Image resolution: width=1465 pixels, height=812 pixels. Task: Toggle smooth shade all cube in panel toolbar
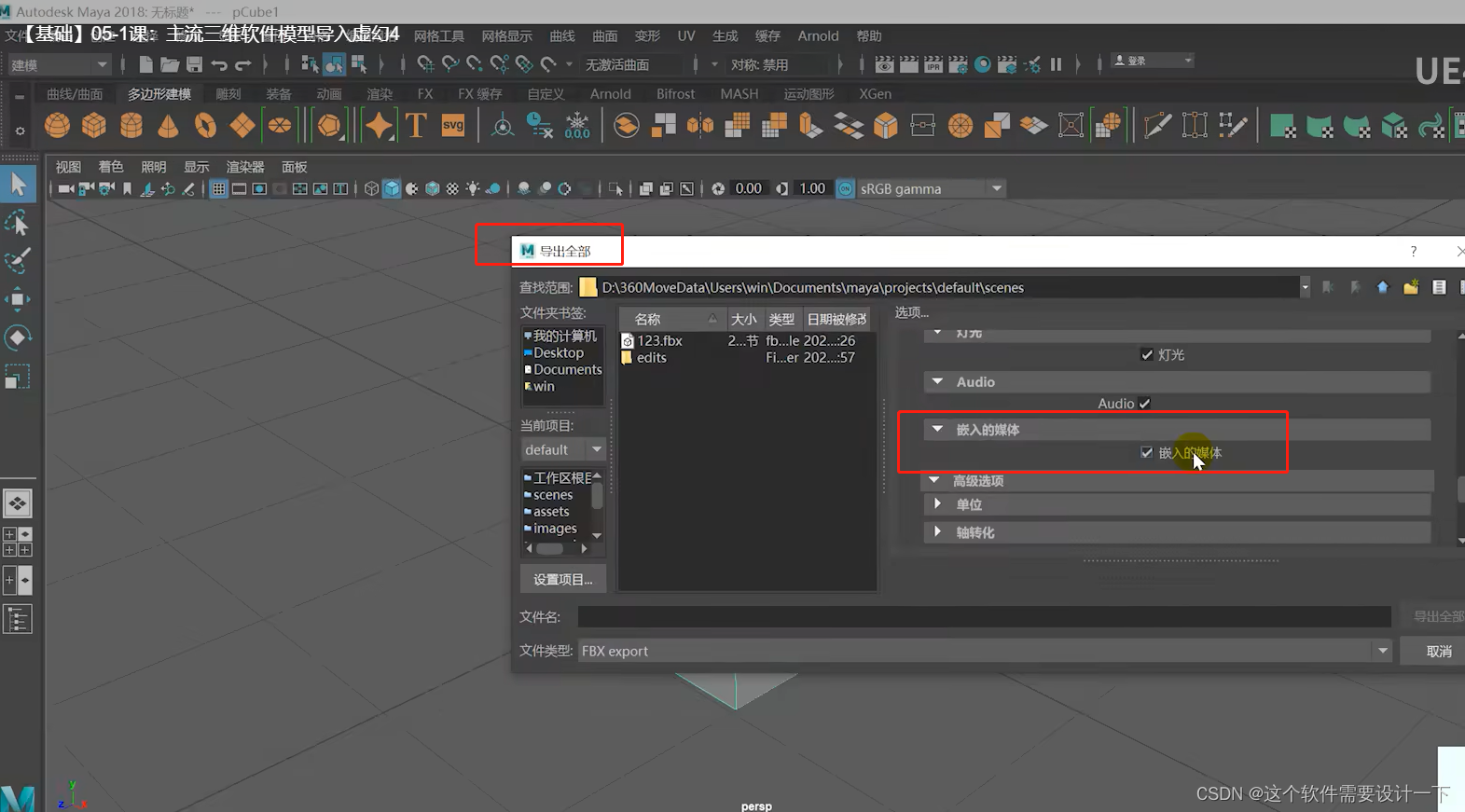pyautogui.click(x=392, y=188)
